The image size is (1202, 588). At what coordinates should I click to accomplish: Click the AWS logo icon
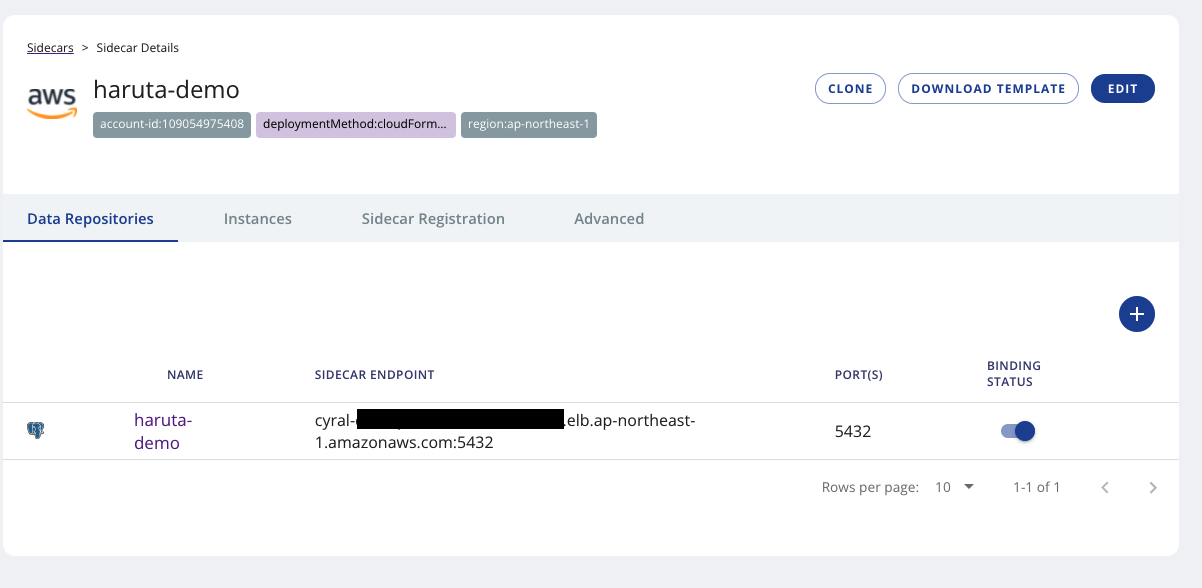(x=51, y=97)
